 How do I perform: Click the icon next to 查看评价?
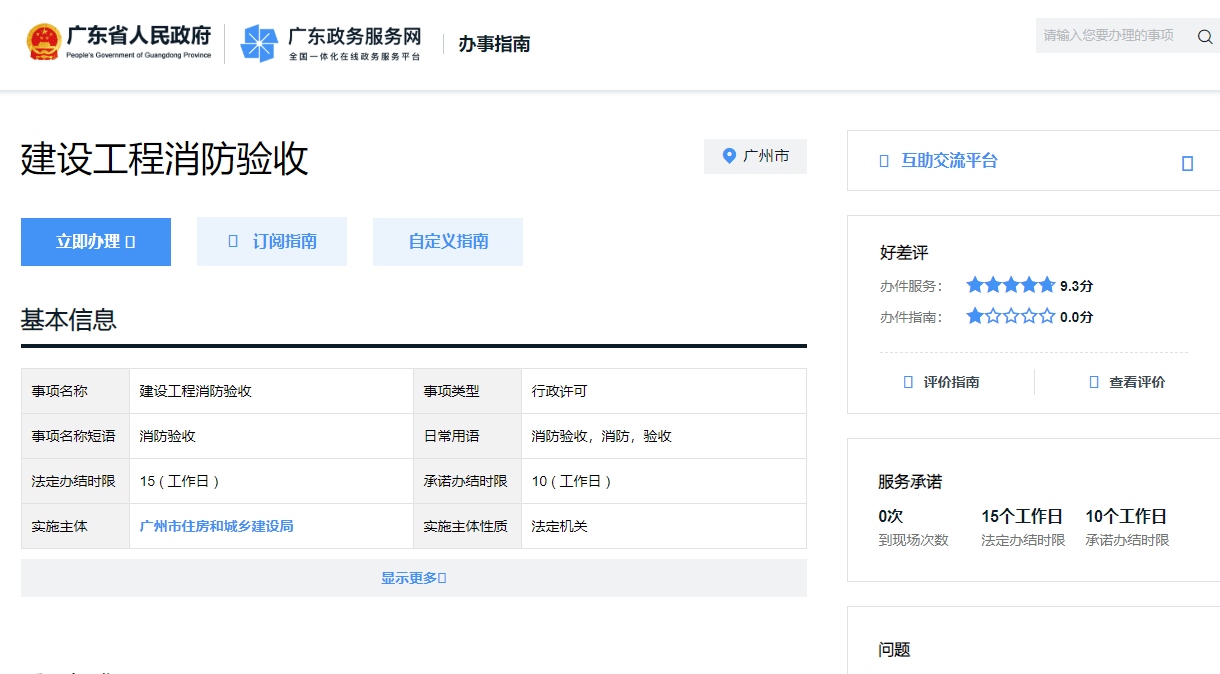(x=1094, y=381)
